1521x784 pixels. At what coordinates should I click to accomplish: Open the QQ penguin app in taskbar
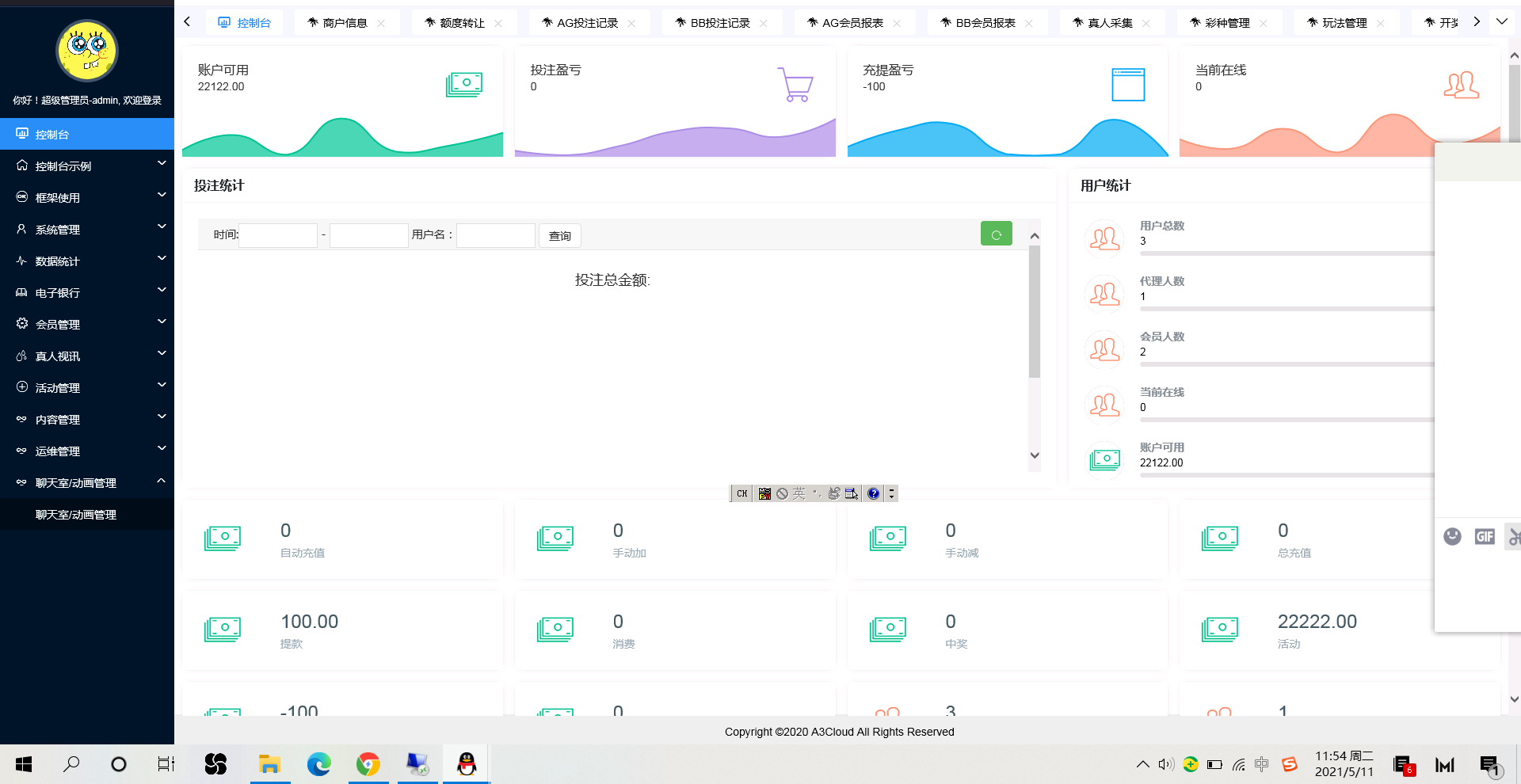pos(467,764)
